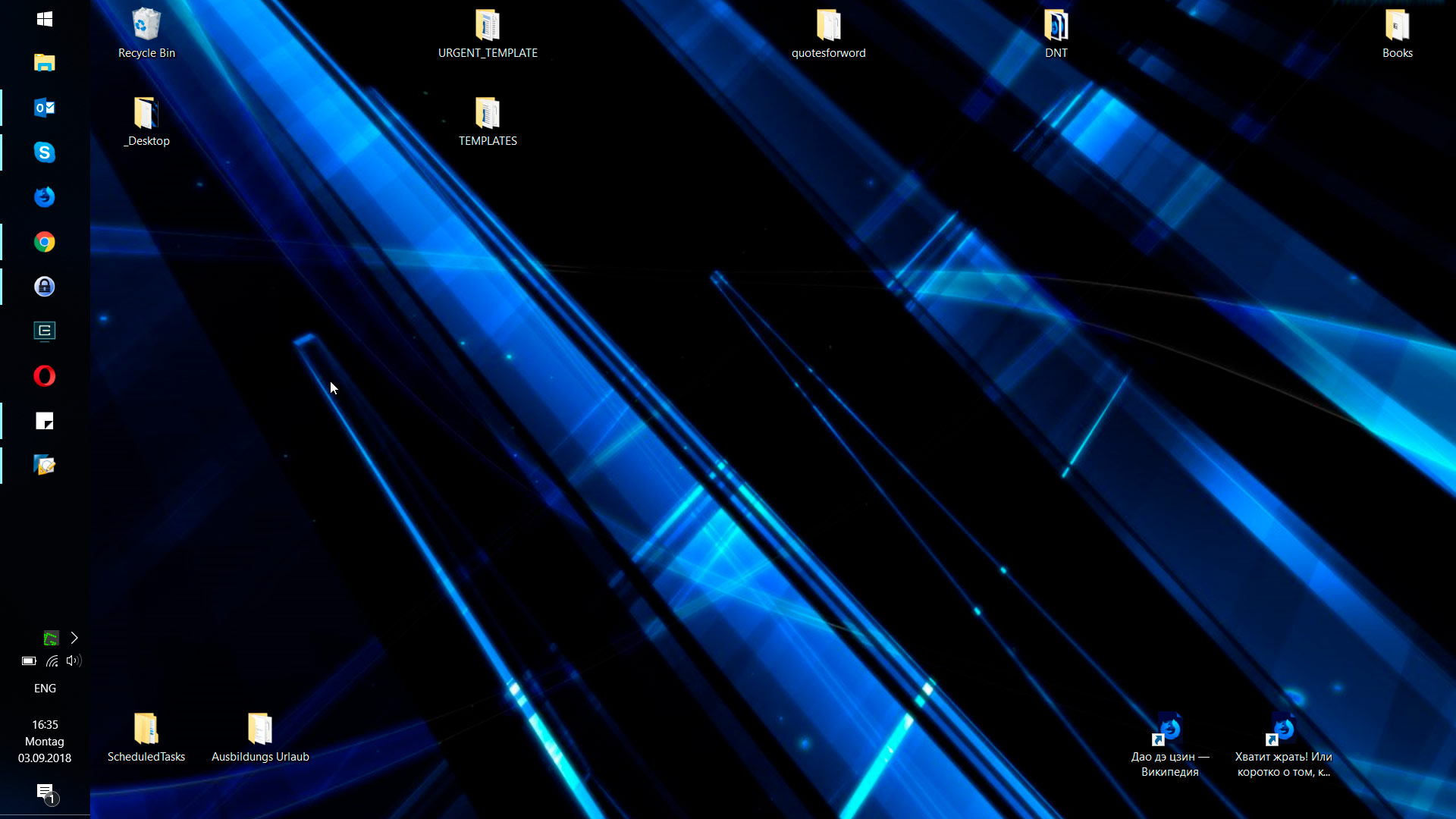Open Skype application
Screen dimensions: 1456x819
[x=45, y=152]
